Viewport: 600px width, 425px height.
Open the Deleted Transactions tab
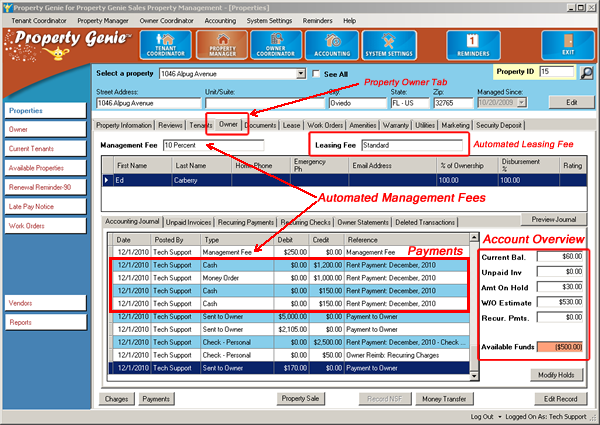tap(425, 222)
